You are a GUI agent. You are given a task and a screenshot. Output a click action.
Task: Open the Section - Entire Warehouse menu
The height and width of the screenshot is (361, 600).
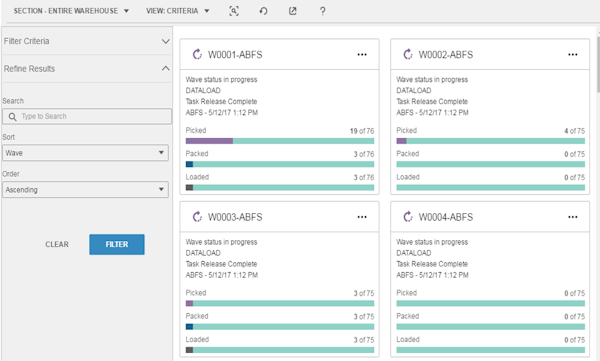pos(71,11)
